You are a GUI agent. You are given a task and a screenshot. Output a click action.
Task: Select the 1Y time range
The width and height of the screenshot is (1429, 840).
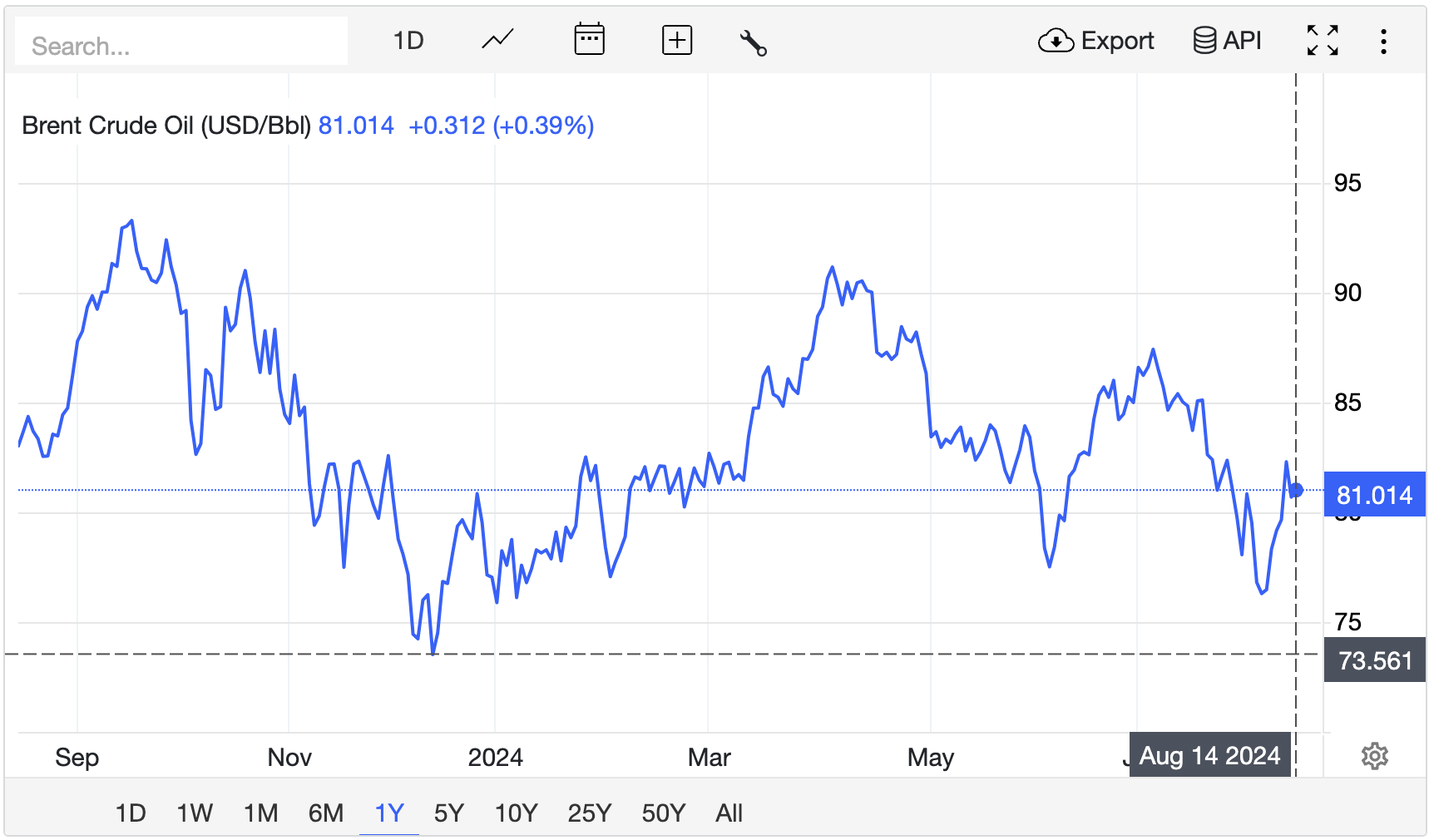tap(389, 813)
